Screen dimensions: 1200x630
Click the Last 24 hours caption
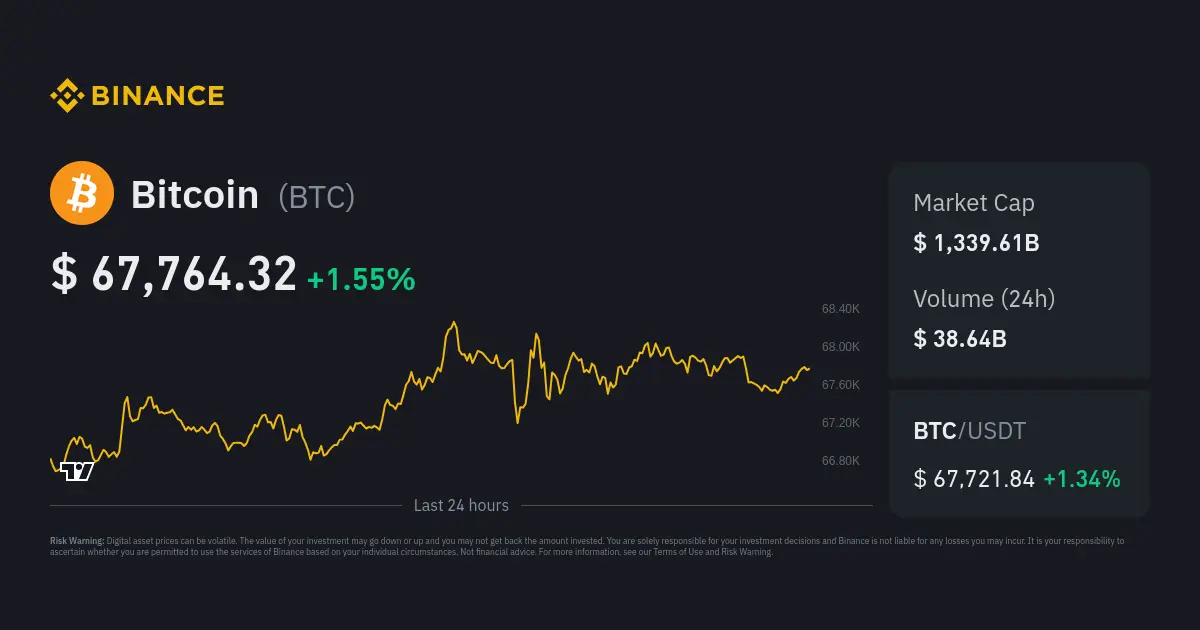tap(461, 506)
